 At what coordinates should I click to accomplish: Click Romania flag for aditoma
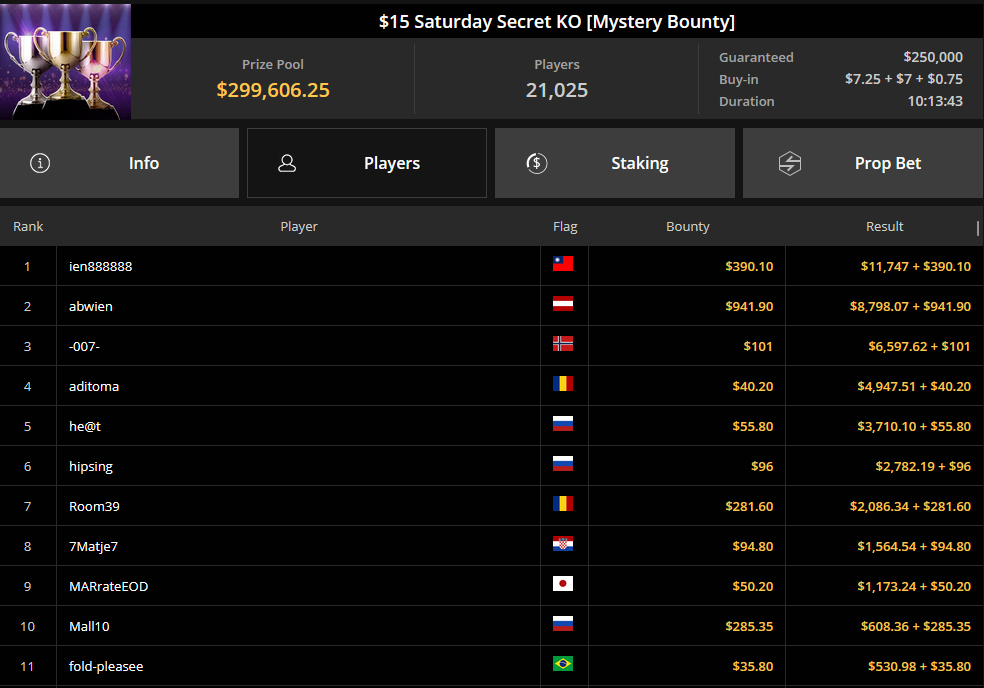click(563, 384)
